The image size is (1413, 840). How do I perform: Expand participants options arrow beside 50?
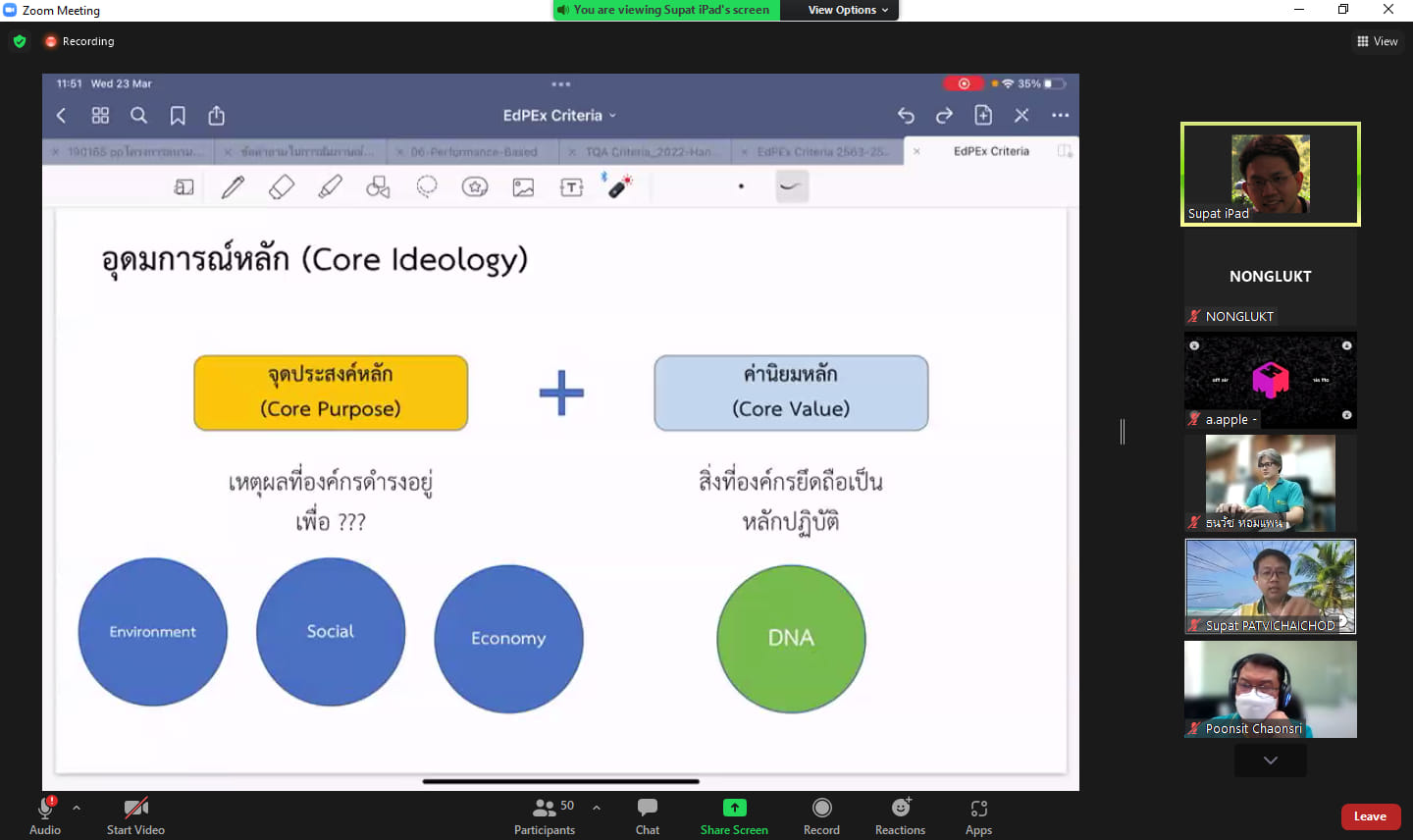597,808
